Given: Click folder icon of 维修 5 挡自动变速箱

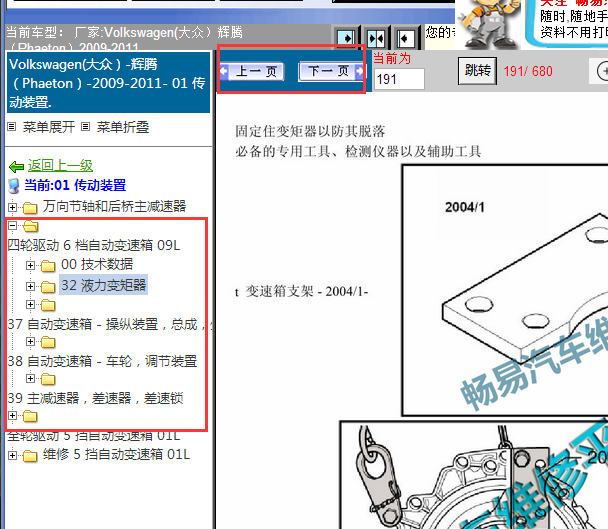Looking at the screenshot, I should (x=30, y=456).
